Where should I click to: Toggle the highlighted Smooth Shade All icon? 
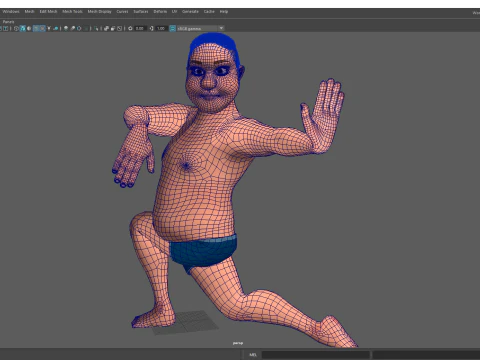pos(23,29)
